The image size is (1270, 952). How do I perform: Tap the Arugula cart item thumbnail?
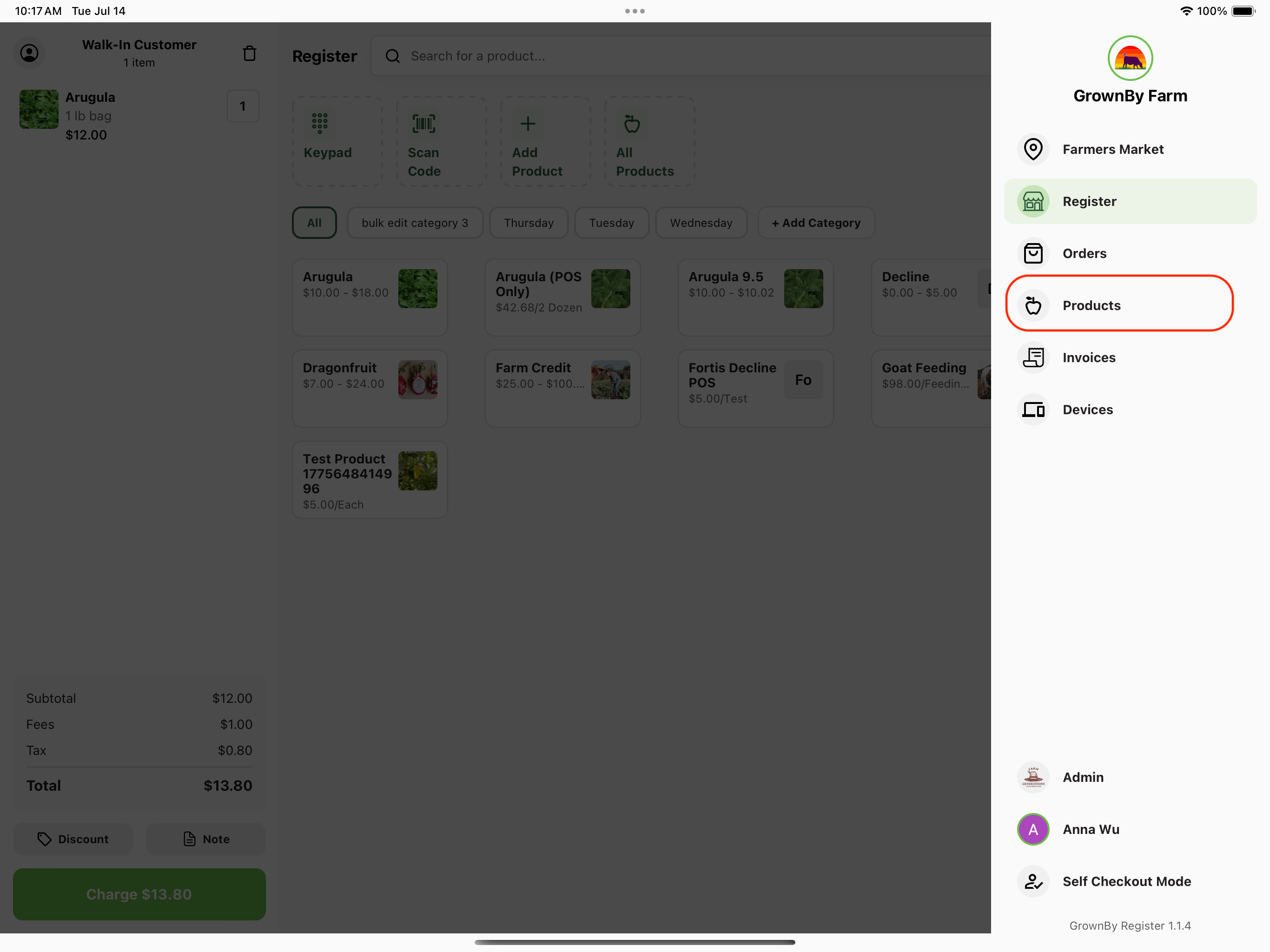pos(39,109)
